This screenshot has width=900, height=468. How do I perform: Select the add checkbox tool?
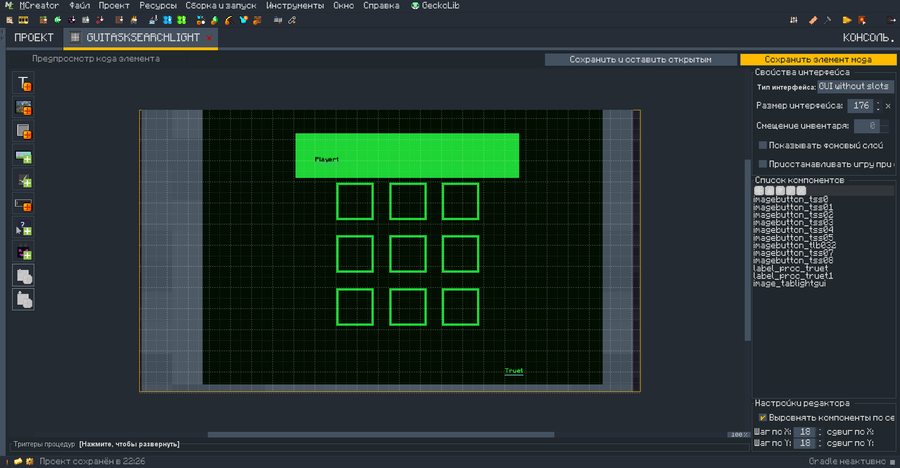(24, 180)
